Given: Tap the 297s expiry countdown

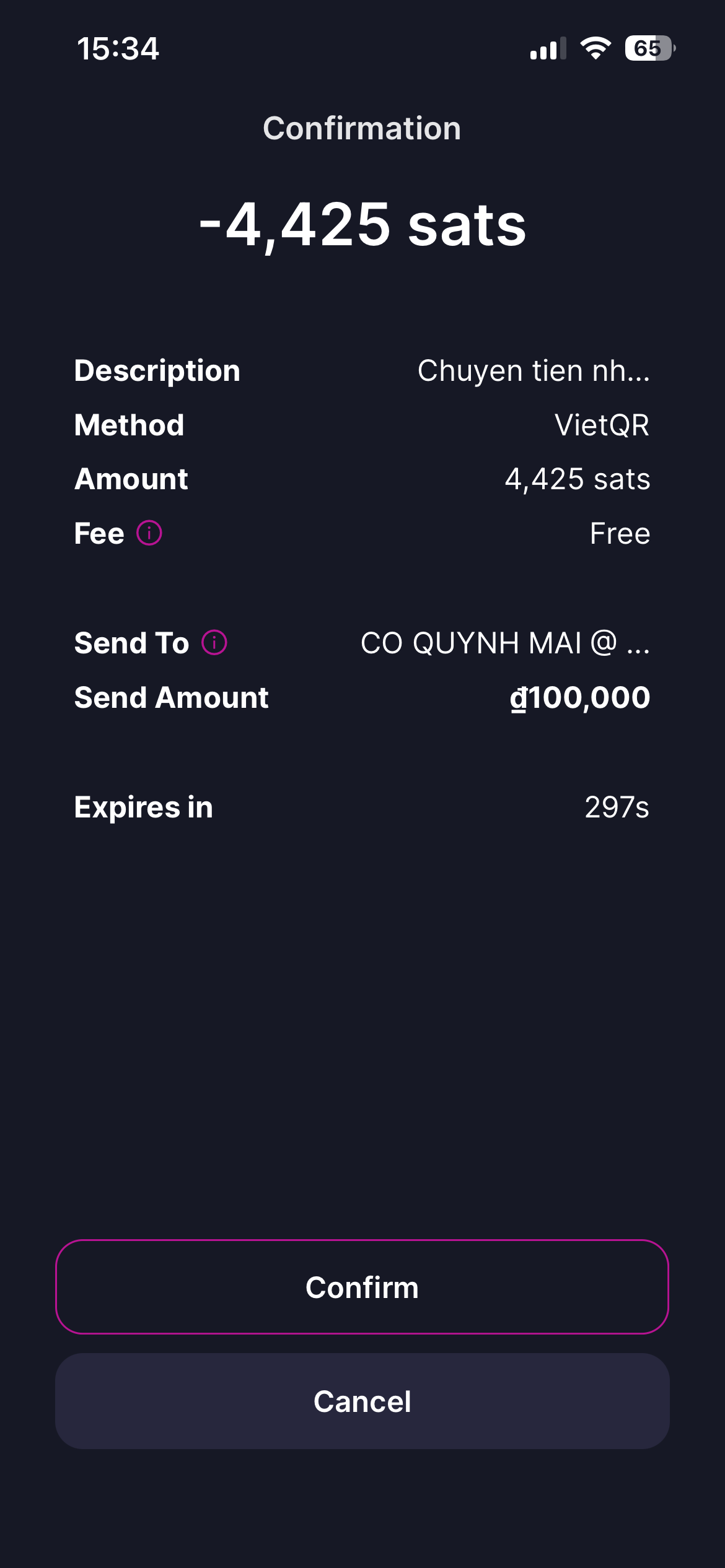Looking at the screenshot, I should (x=617, y=808).
